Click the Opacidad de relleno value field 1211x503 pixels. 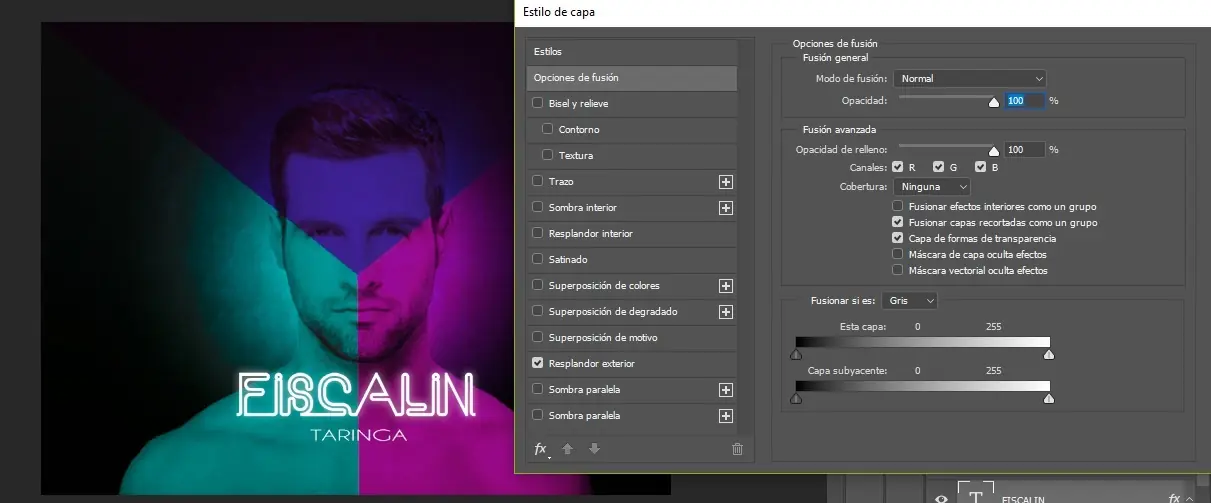click(1023, 149)
